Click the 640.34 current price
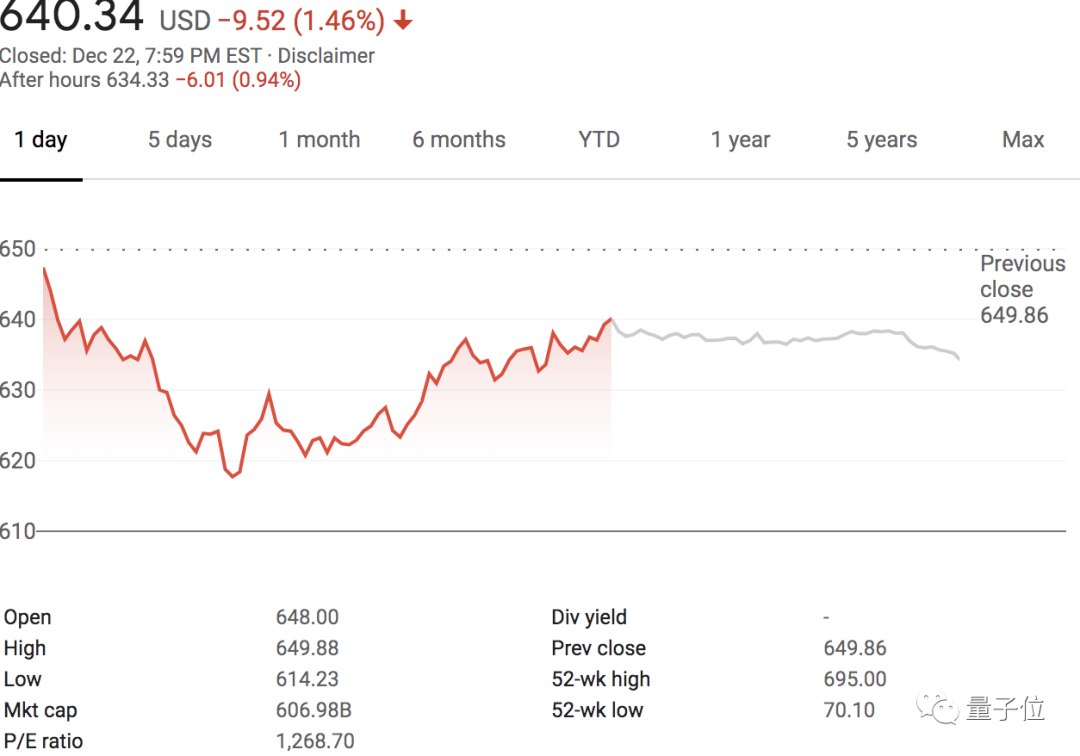Image resolution: width=1080 pixels, height=756 pixels. 72,18
